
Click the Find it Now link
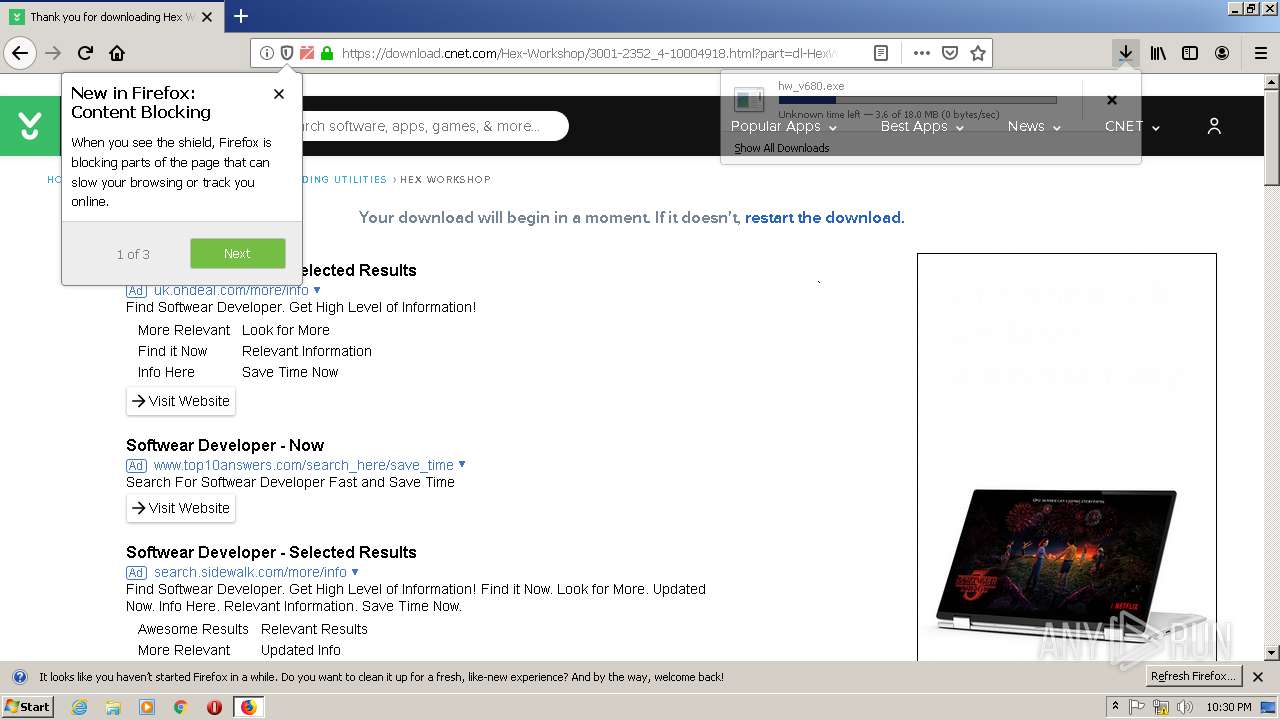point(173,351)
